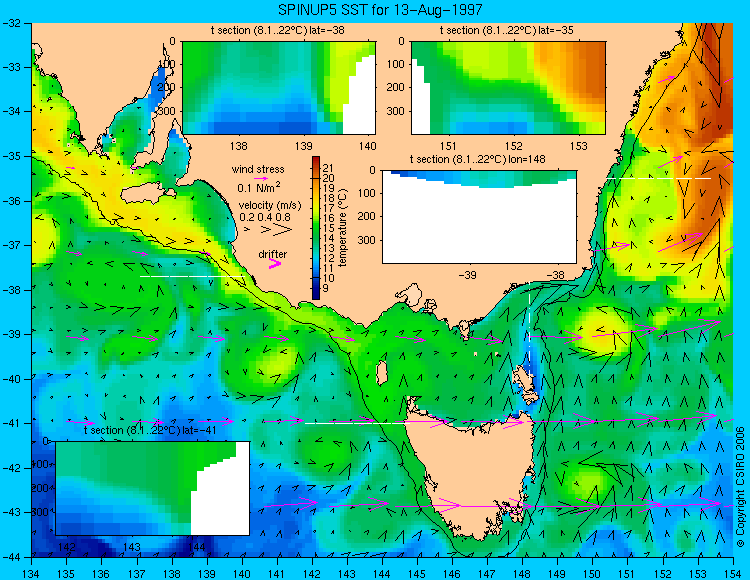Open the lat=-35 temperature section inset
Image resolution: width=750 pixels, height=580 pixels.
[508, 88]
